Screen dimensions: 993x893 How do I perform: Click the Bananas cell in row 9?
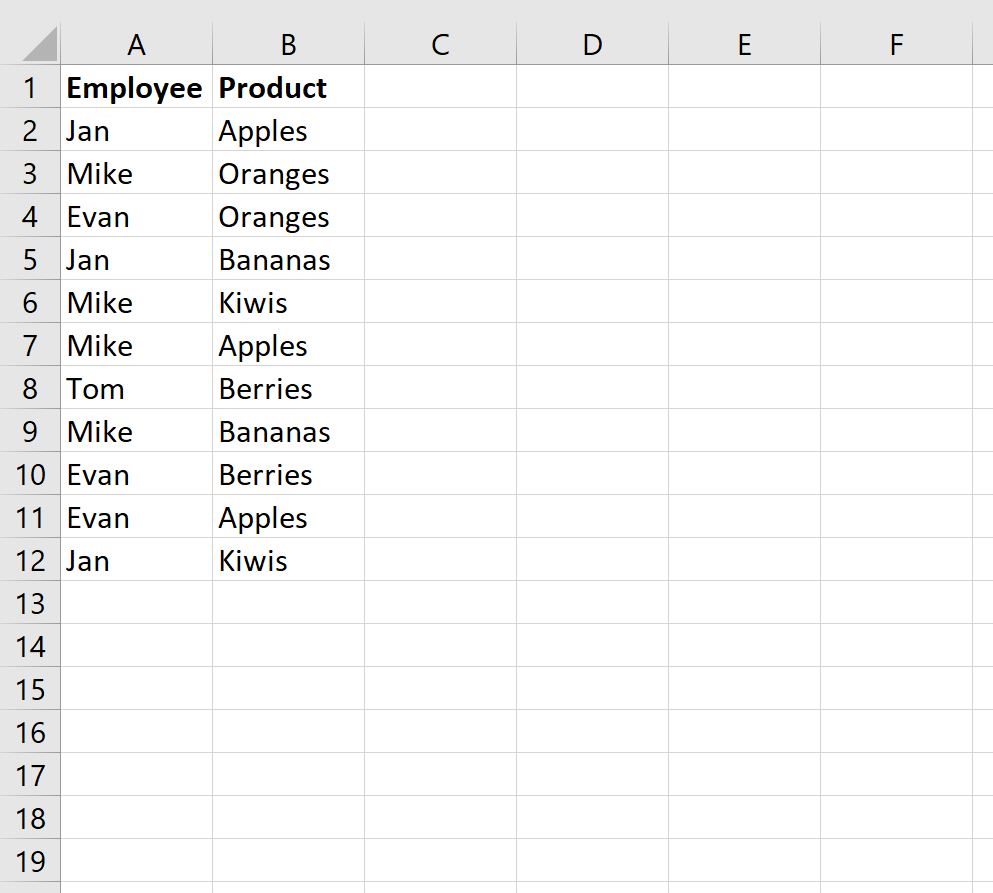click(x=288, y=431)
